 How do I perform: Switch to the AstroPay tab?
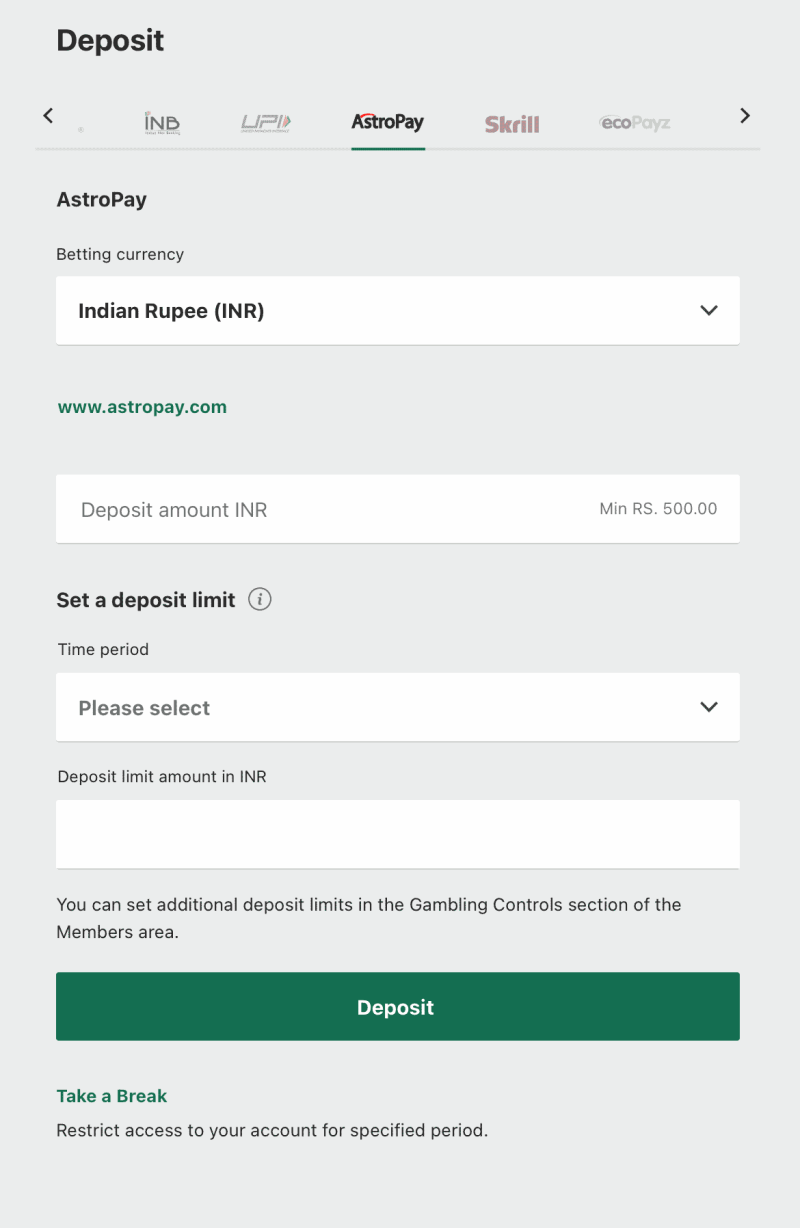pos(388,122)
